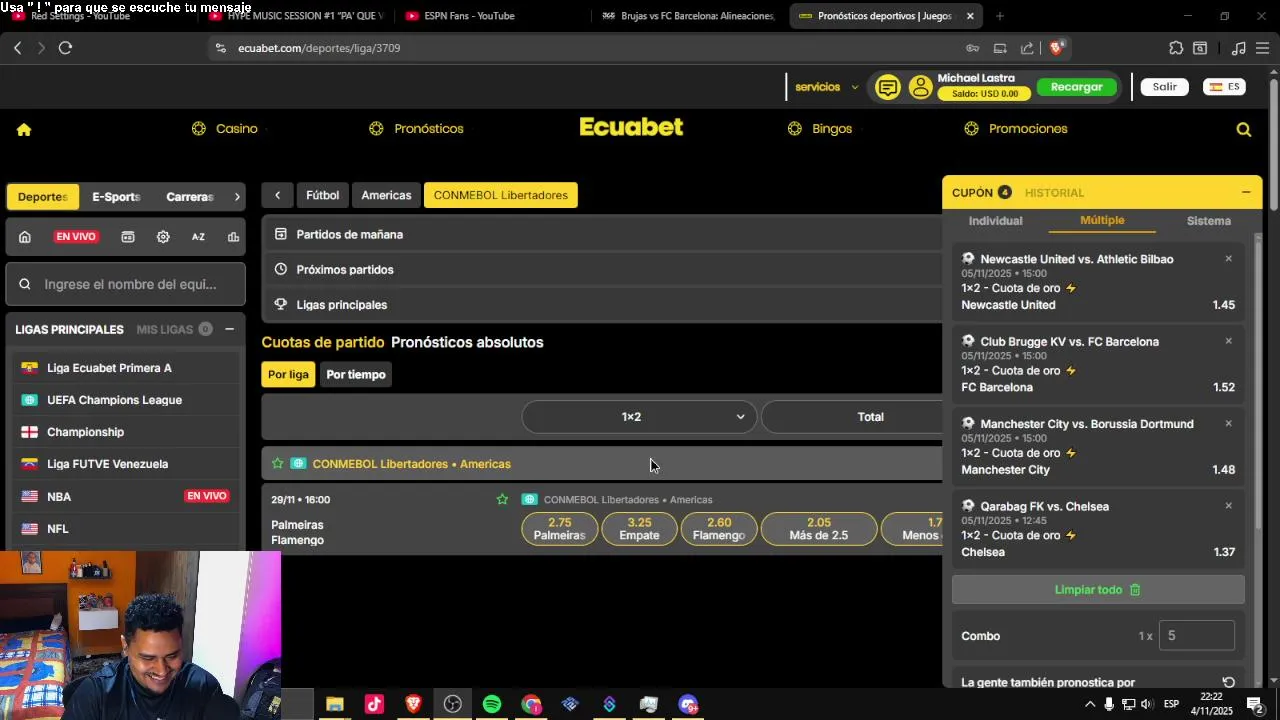Open Pronósticos absolutos view
This screenshot has height=720, width=1280.
467,342
